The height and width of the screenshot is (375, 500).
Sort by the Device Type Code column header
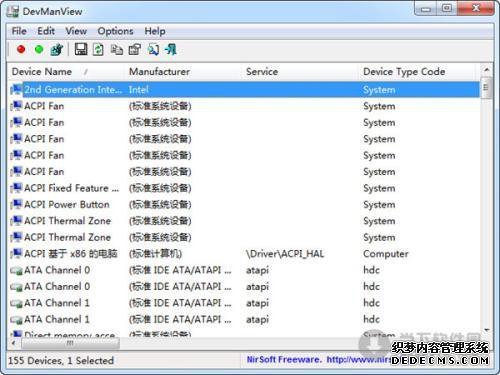[x=417, y=71]
